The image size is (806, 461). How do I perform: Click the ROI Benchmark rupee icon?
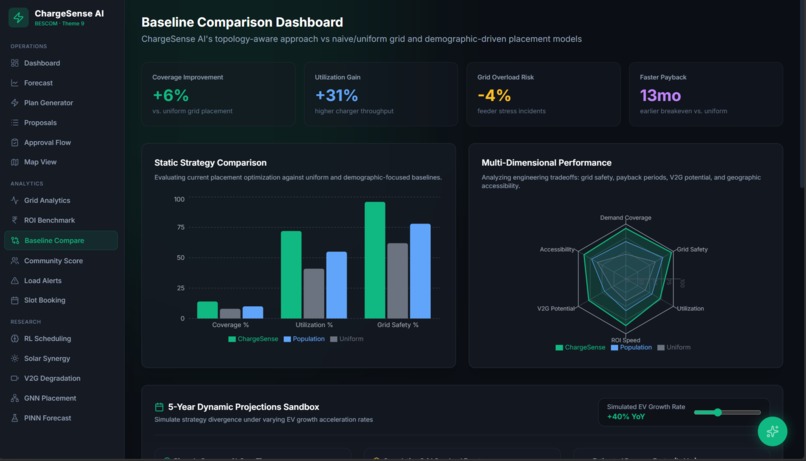pyautogui.click(x=14, y=220)
